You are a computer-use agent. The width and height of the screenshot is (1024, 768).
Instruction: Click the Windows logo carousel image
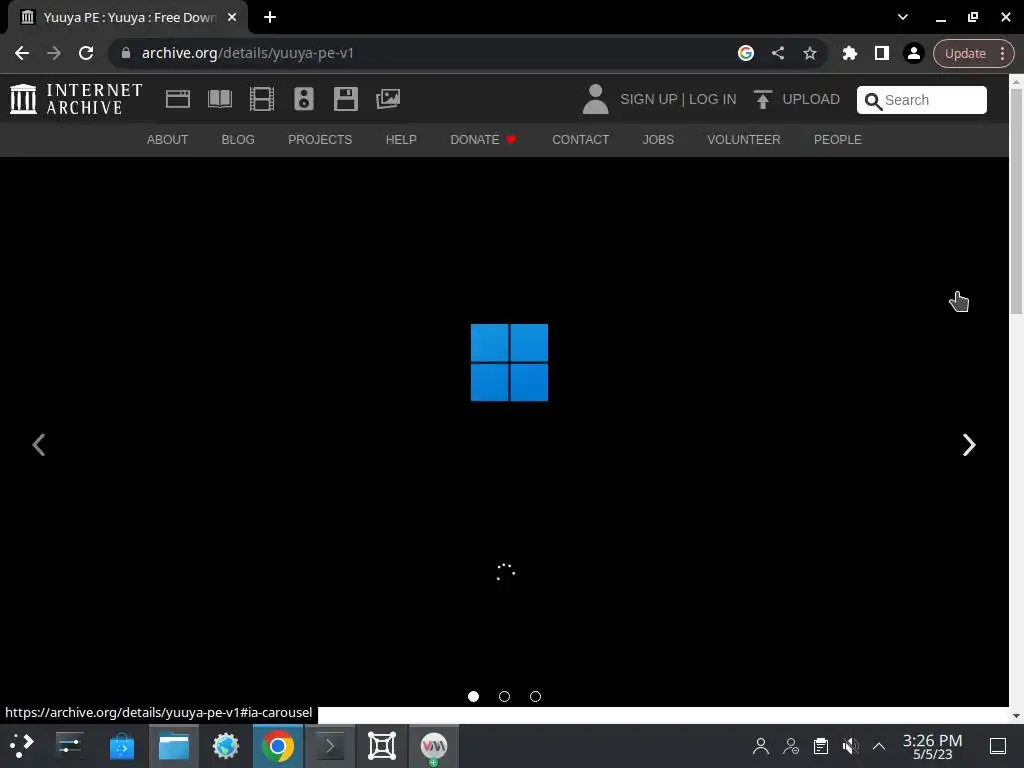(x=509, y=362)
